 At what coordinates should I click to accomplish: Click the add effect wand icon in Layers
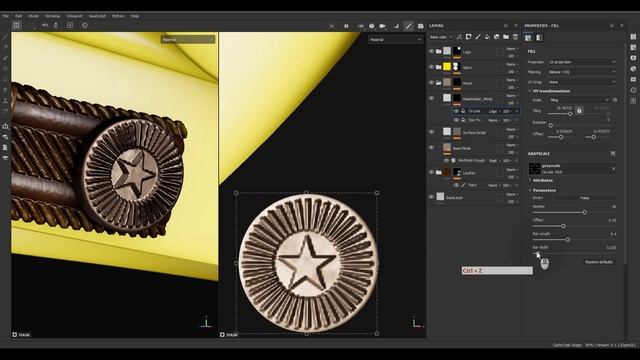coord(459,37)
